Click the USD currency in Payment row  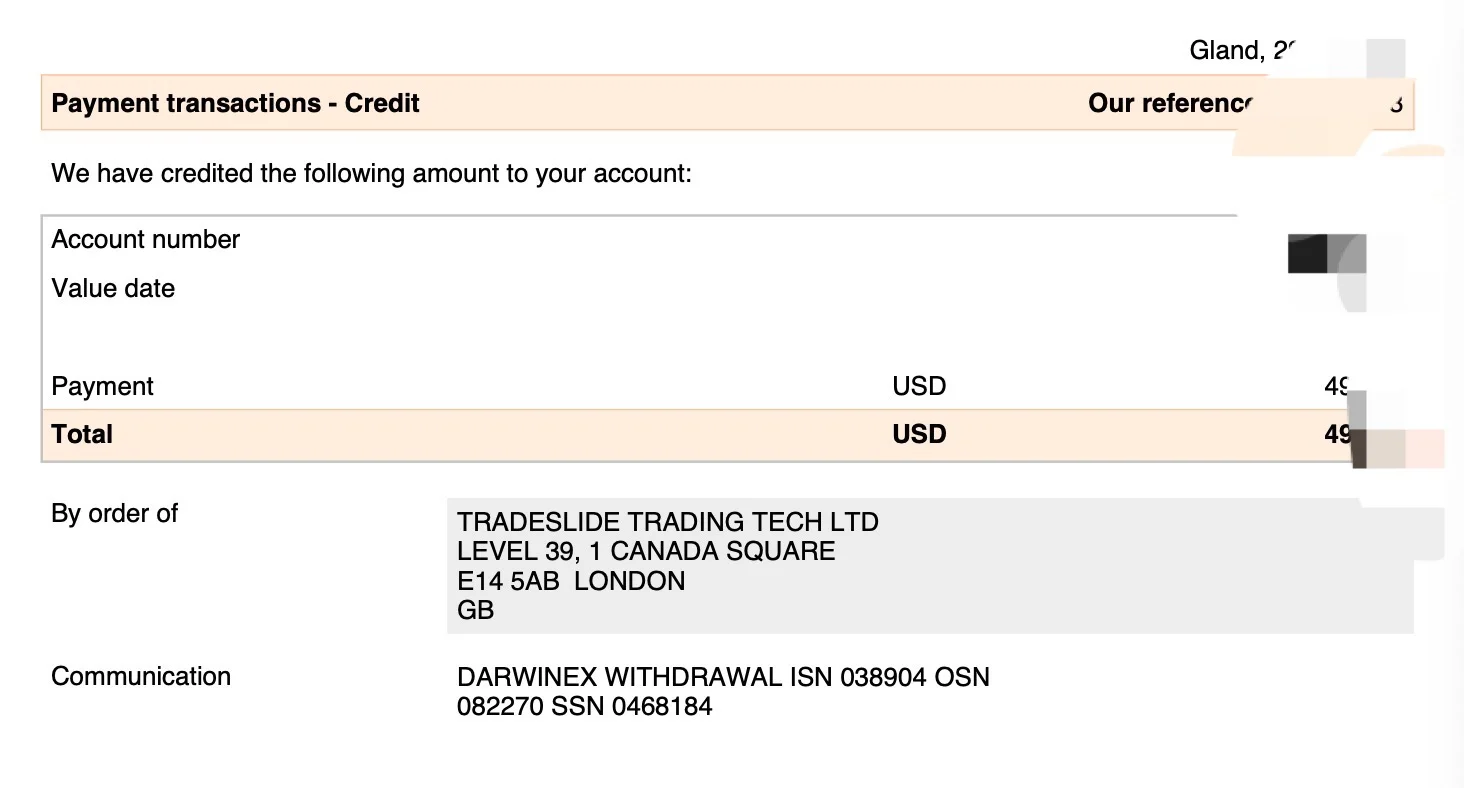click(919, 386)
